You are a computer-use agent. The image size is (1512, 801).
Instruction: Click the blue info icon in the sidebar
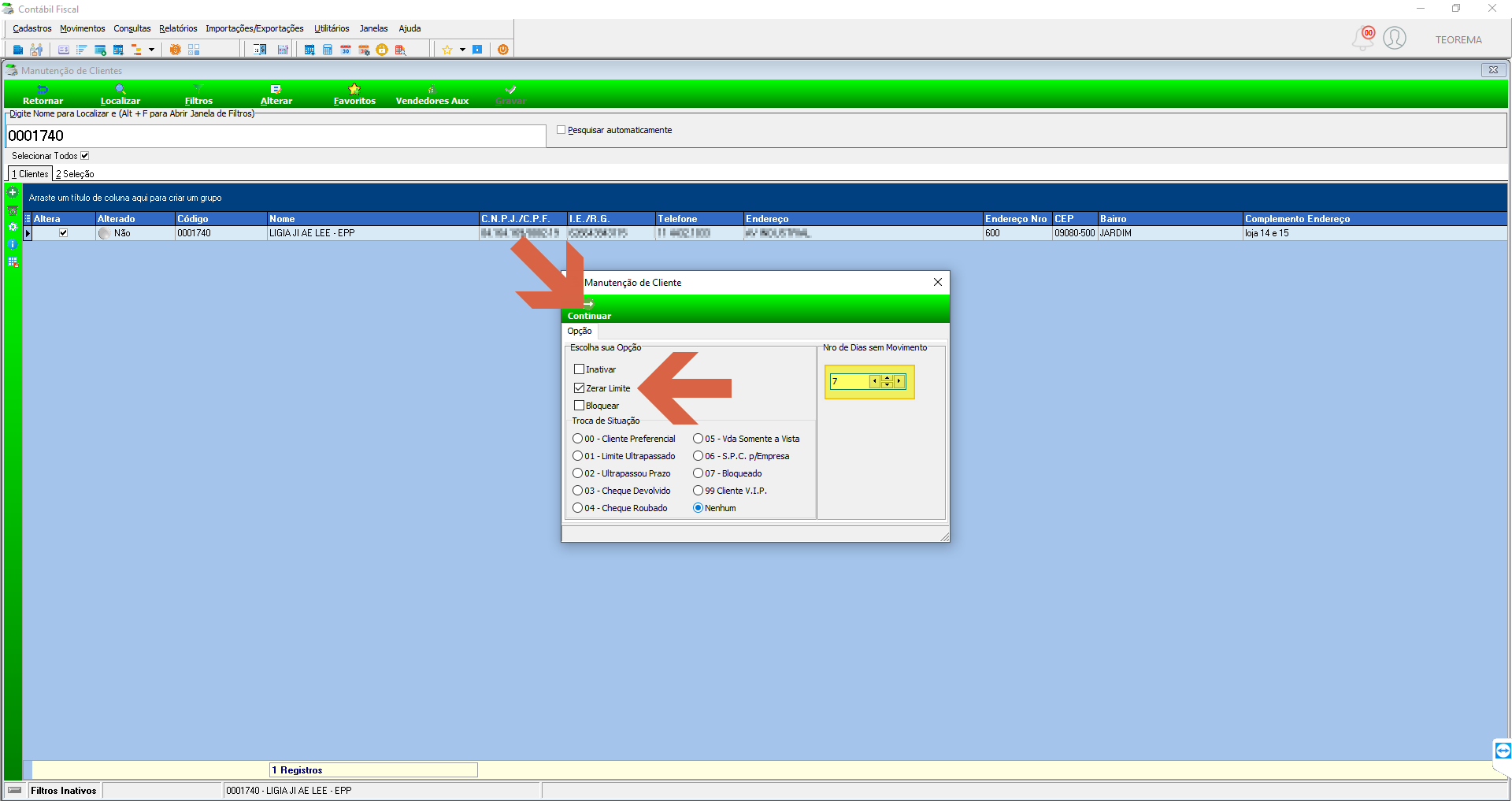(13, 244)
